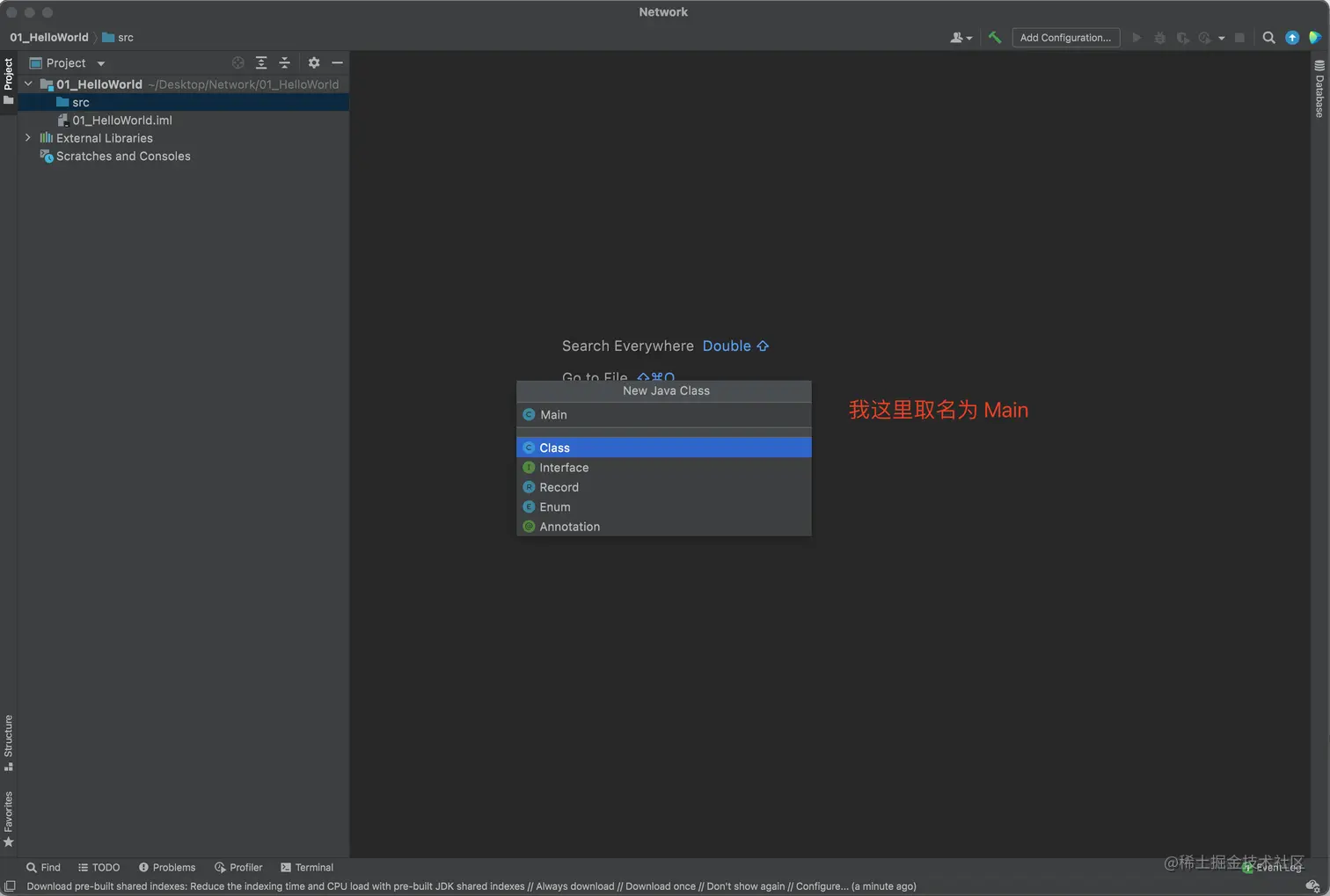Click the New Java Class popup title
The height and width of the screenshot is (896, 1330).
click(x=666, y=391)
